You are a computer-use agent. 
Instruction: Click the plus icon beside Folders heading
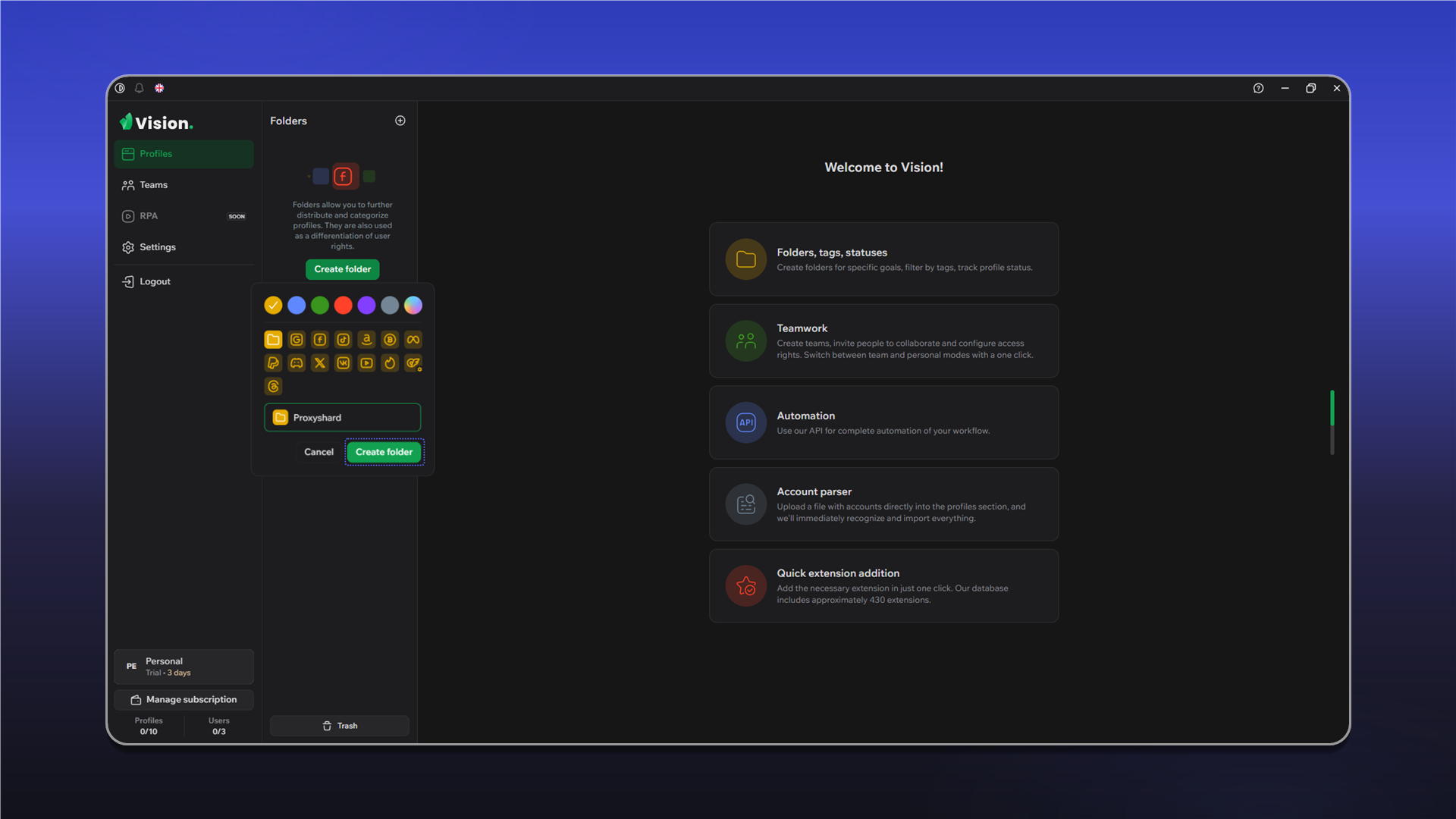(x=400, y=121)
